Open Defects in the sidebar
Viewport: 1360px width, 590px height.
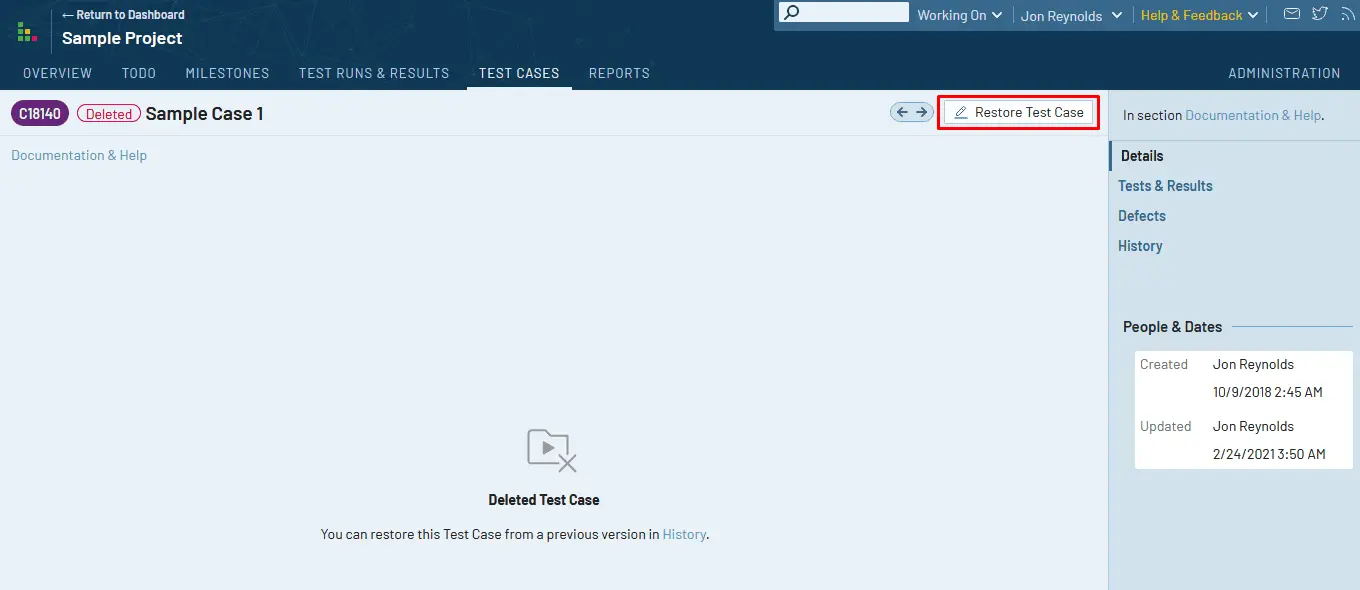pos(1142,216)
